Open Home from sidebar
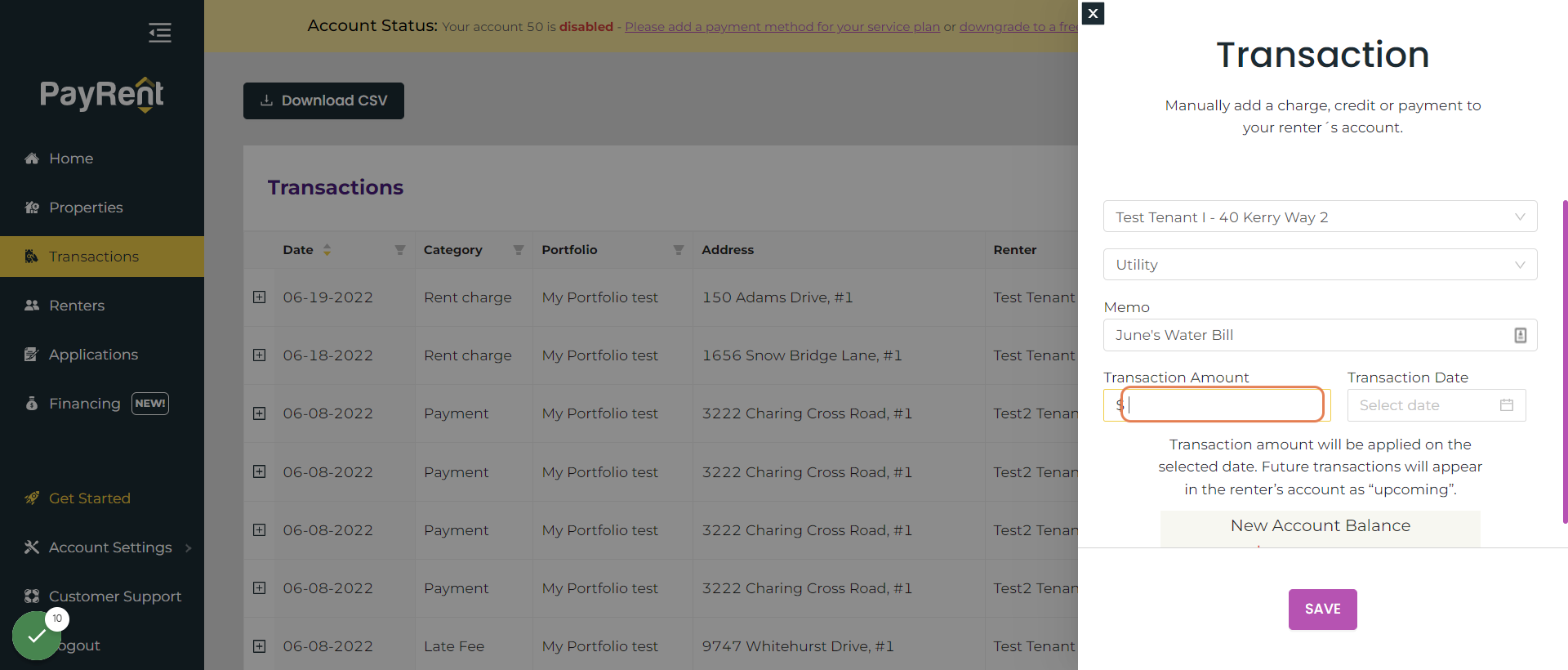 click(71, 159)
